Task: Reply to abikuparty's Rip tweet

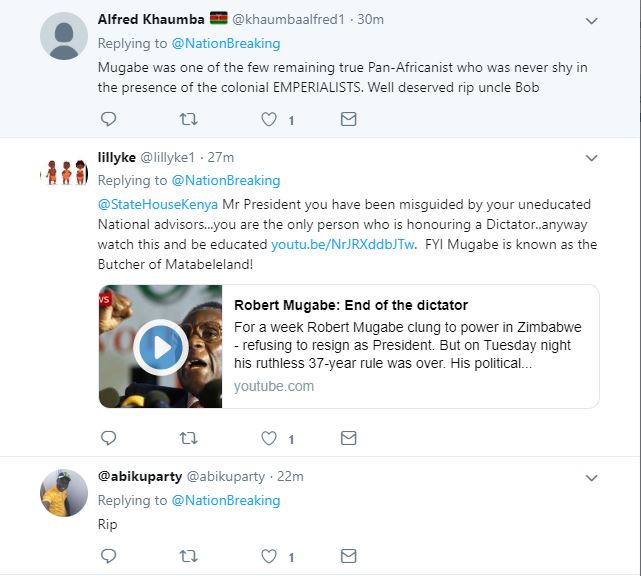Action: [109, 556]
